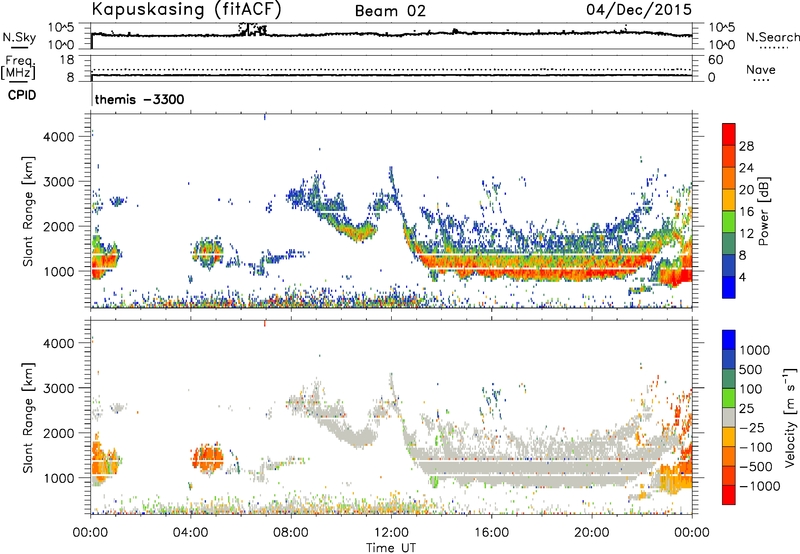
Task: Click the +500 velocity colorbar label
Action: point(751,370)
